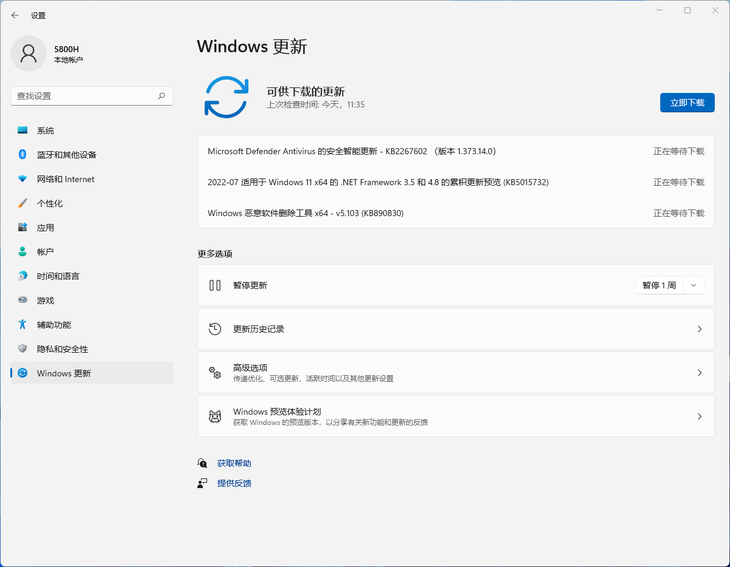Click the 预览体验计划 description subtitle text
The width and height of the screenshot is (730, 567).
330,422
